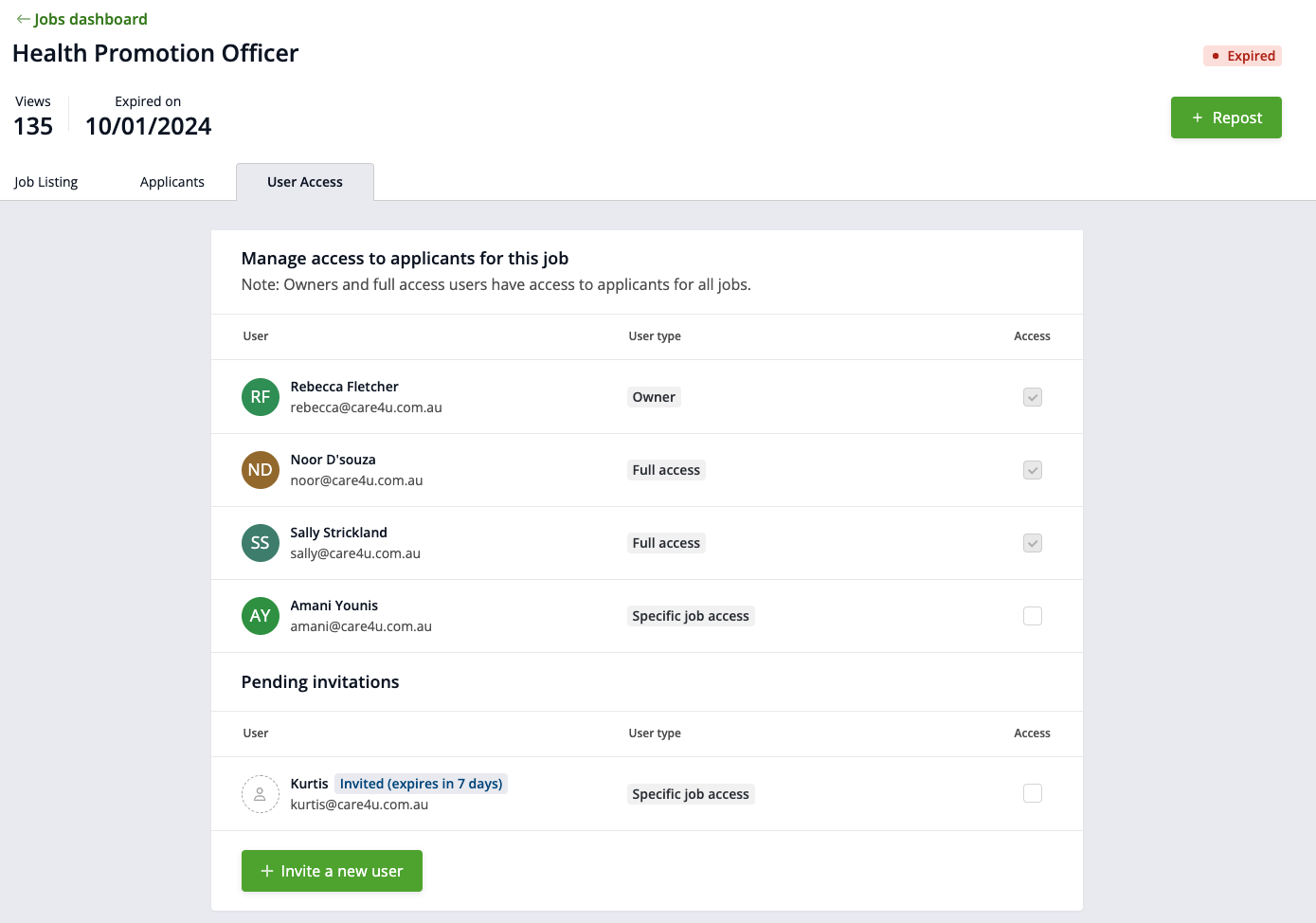Click the RF avatar for Rebecca Fletcher
1316x923 pixels.
(260, 397)
